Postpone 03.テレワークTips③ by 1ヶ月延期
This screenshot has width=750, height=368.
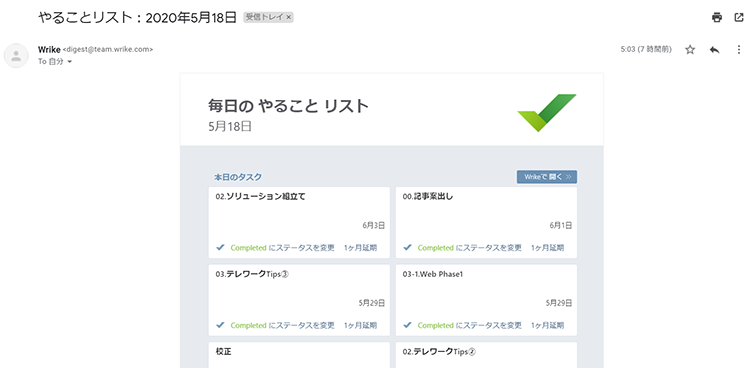(360, 325)
